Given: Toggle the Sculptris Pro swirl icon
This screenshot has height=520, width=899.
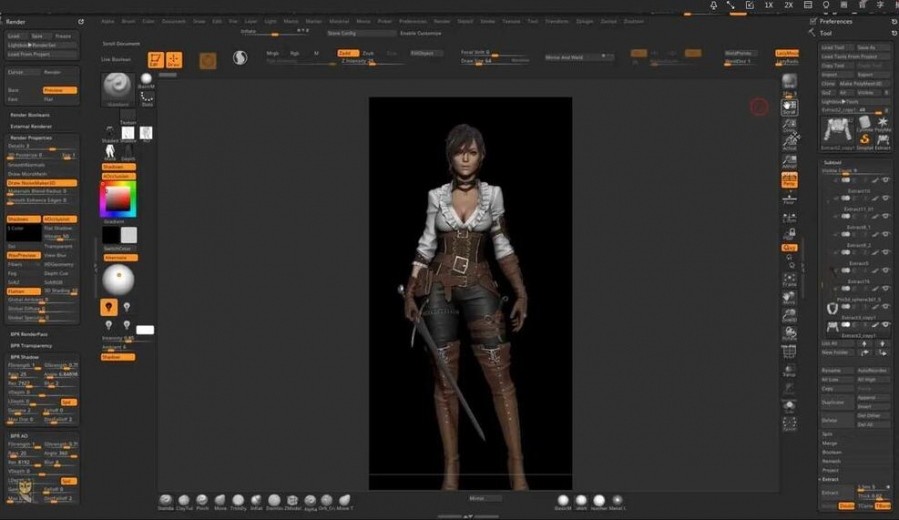Looking at the screenshot, I should 240,57.
